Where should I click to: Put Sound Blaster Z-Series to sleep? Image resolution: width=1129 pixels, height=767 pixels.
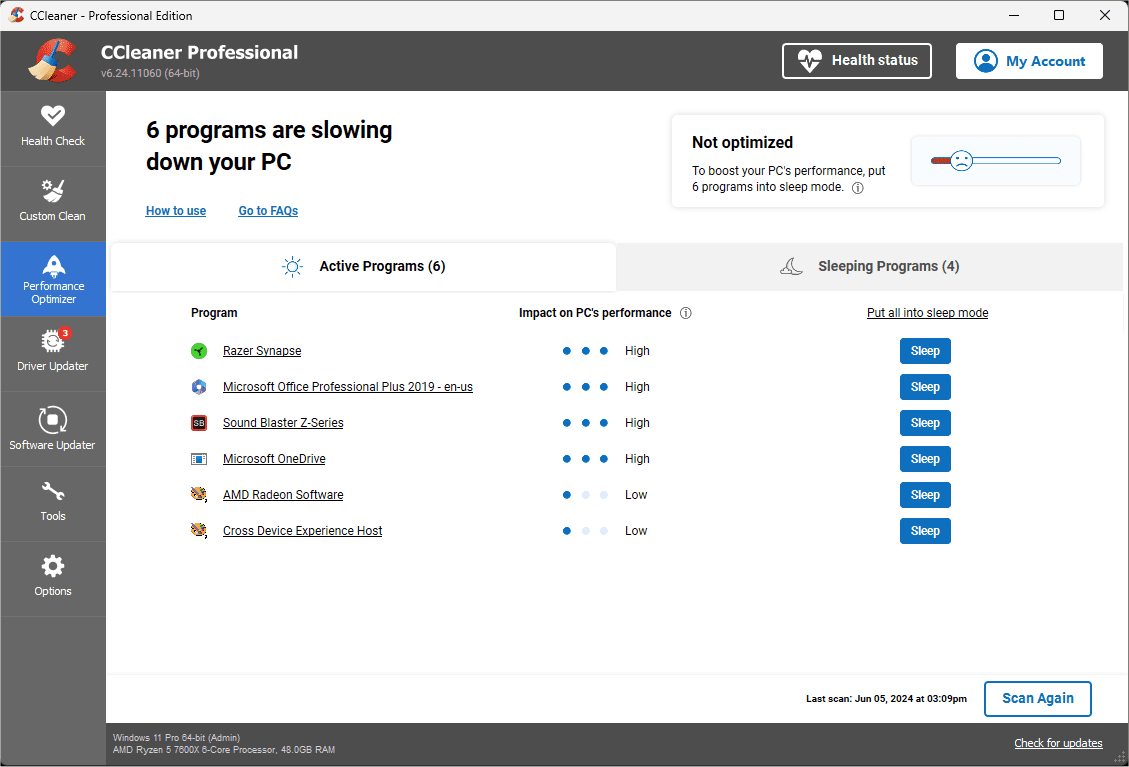(924, 423)
